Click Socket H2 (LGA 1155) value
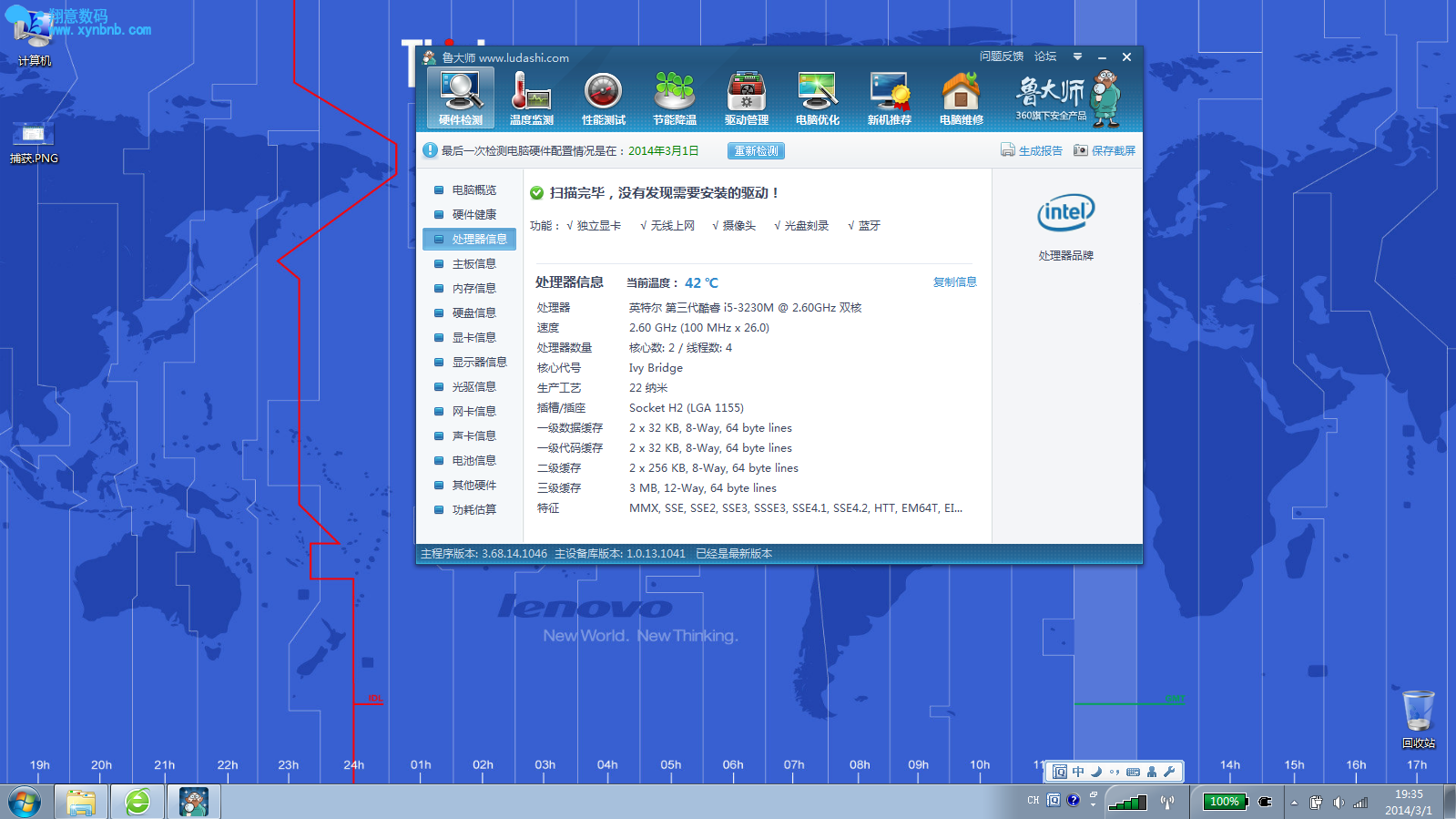This screenshot has width=1456, height=819. click(686, 408)
